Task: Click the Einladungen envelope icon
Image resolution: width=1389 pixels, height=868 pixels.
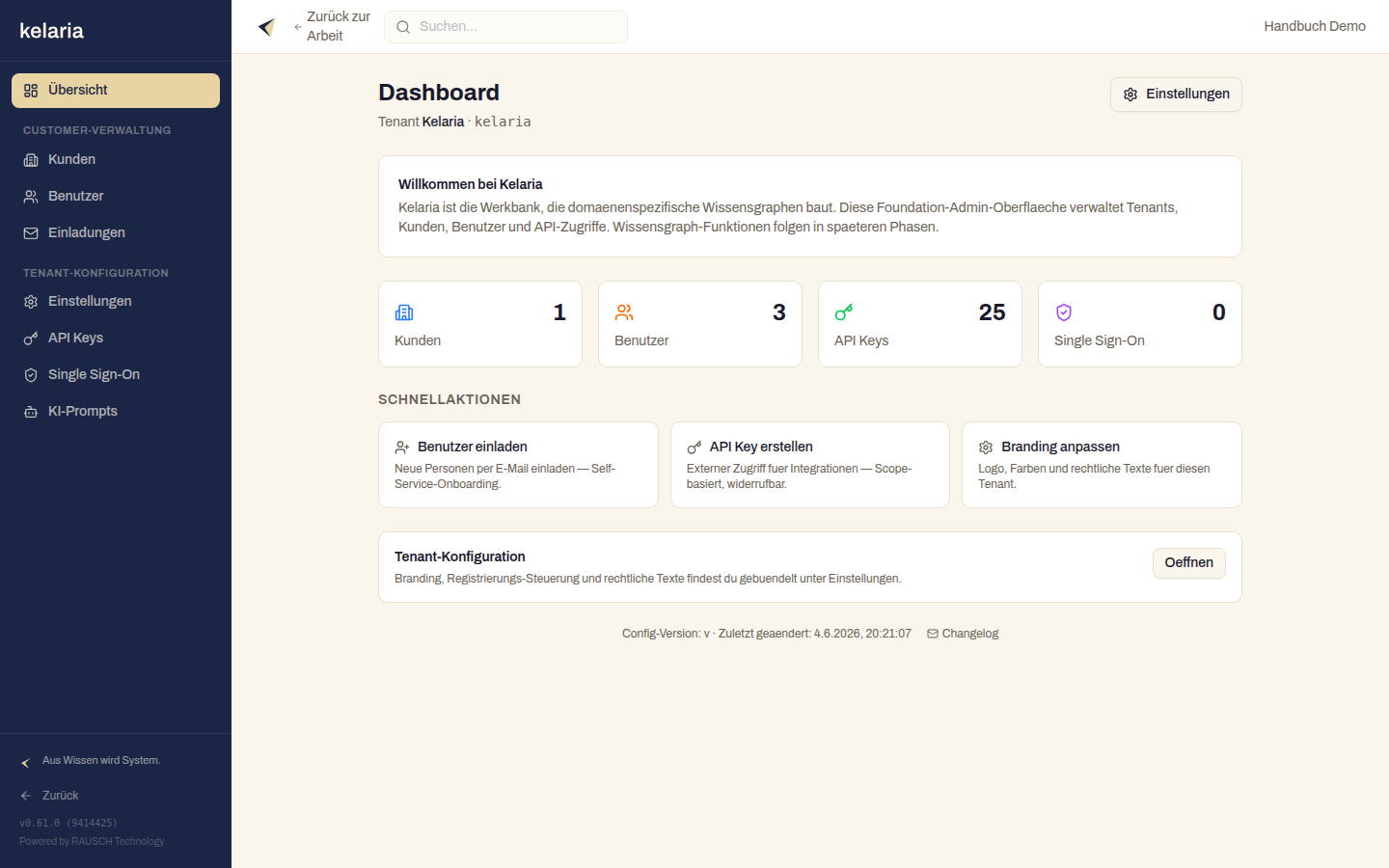Action: click(x=31, y=233)
